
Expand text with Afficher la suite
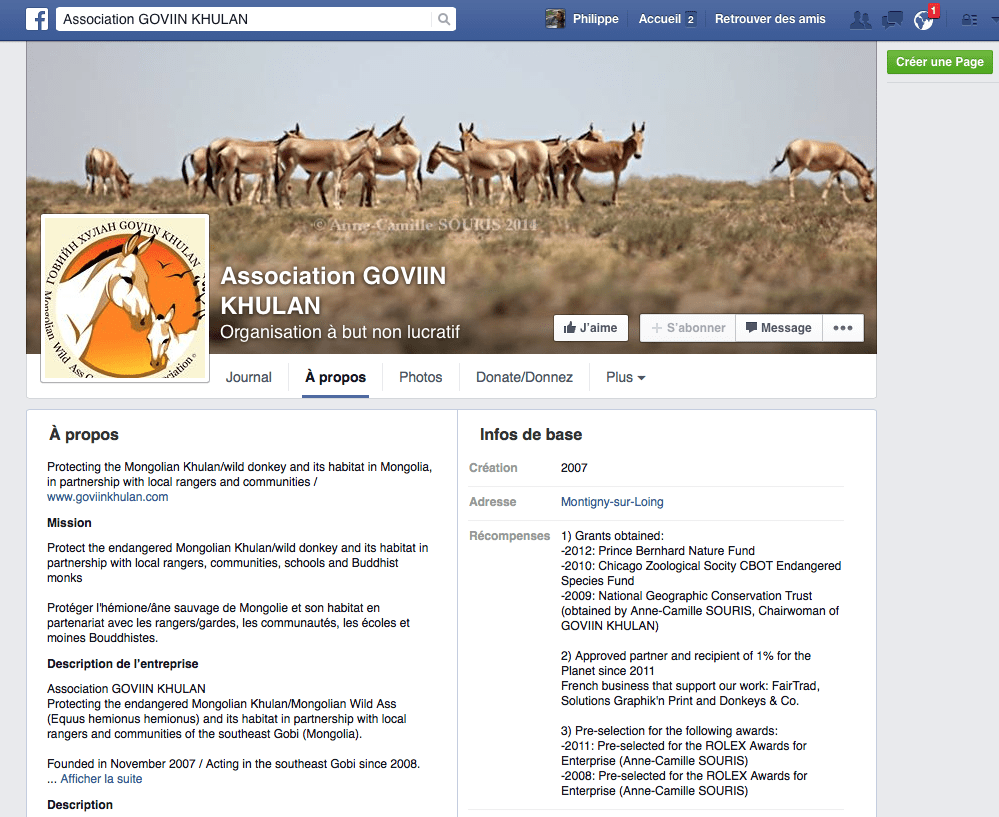click(101, 779)
